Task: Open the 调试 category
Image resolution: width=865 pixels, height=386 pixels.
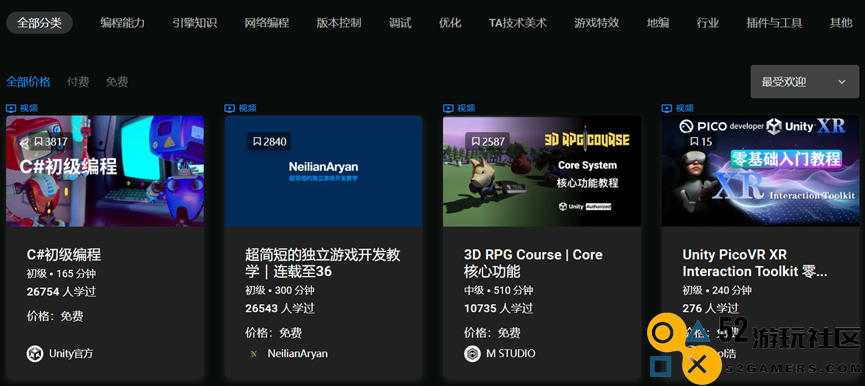Action: click(400, 23)
